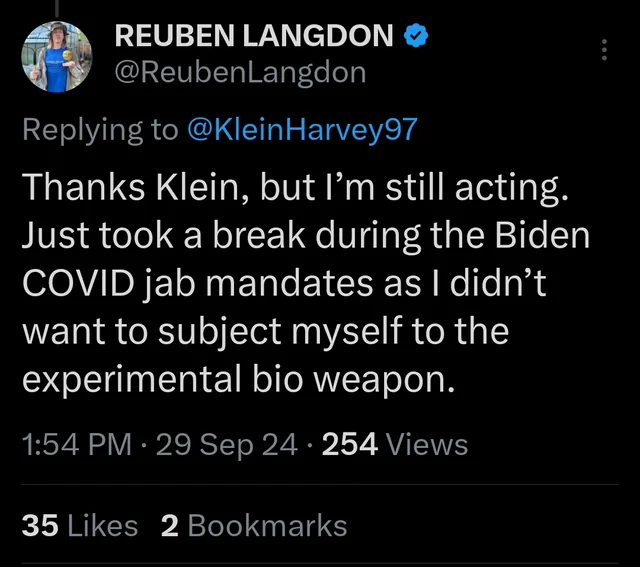Click the REUBEN LANGDON display name

point(255,37)
